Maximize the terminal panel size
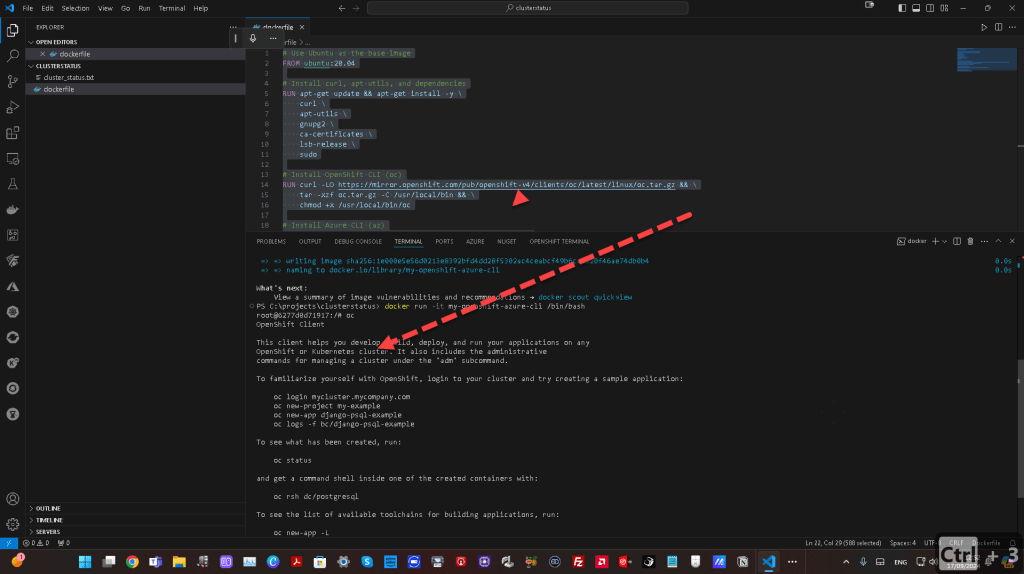This screenshot has width=1024, height=574. (998, 241)
